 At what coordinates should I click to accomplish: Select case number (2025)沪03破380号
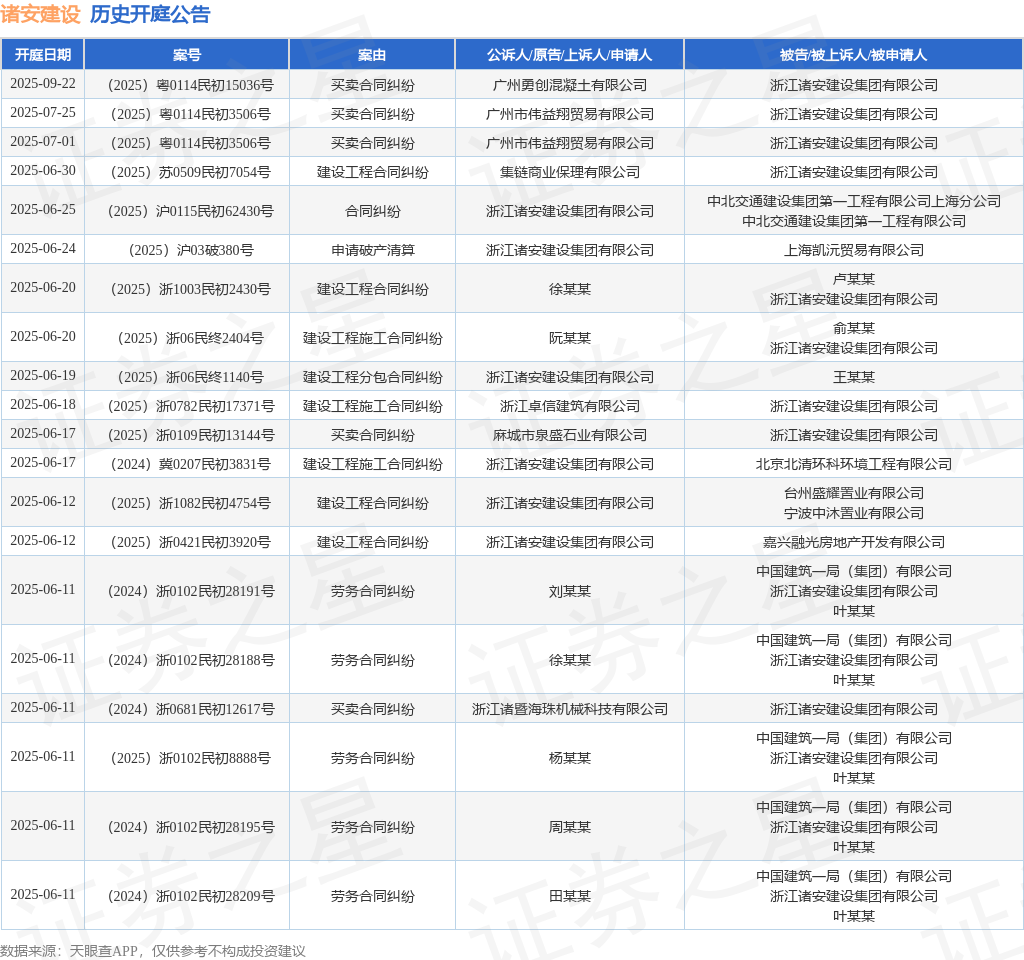(191, 251)
